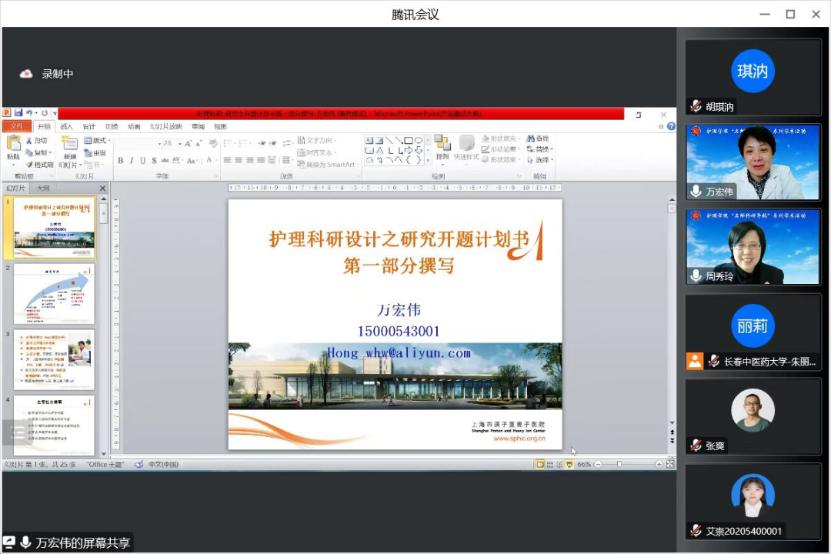Click the Quick Styles icon
The width and height of the screenshot is (831, 554).
[466, 149]
